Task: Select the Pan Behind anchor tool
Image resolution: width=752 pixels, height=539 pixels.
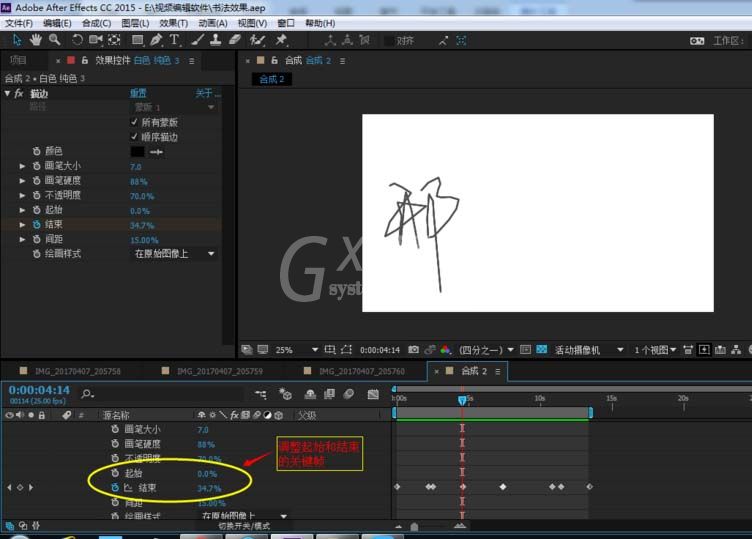Action: [x=114, y=40]
